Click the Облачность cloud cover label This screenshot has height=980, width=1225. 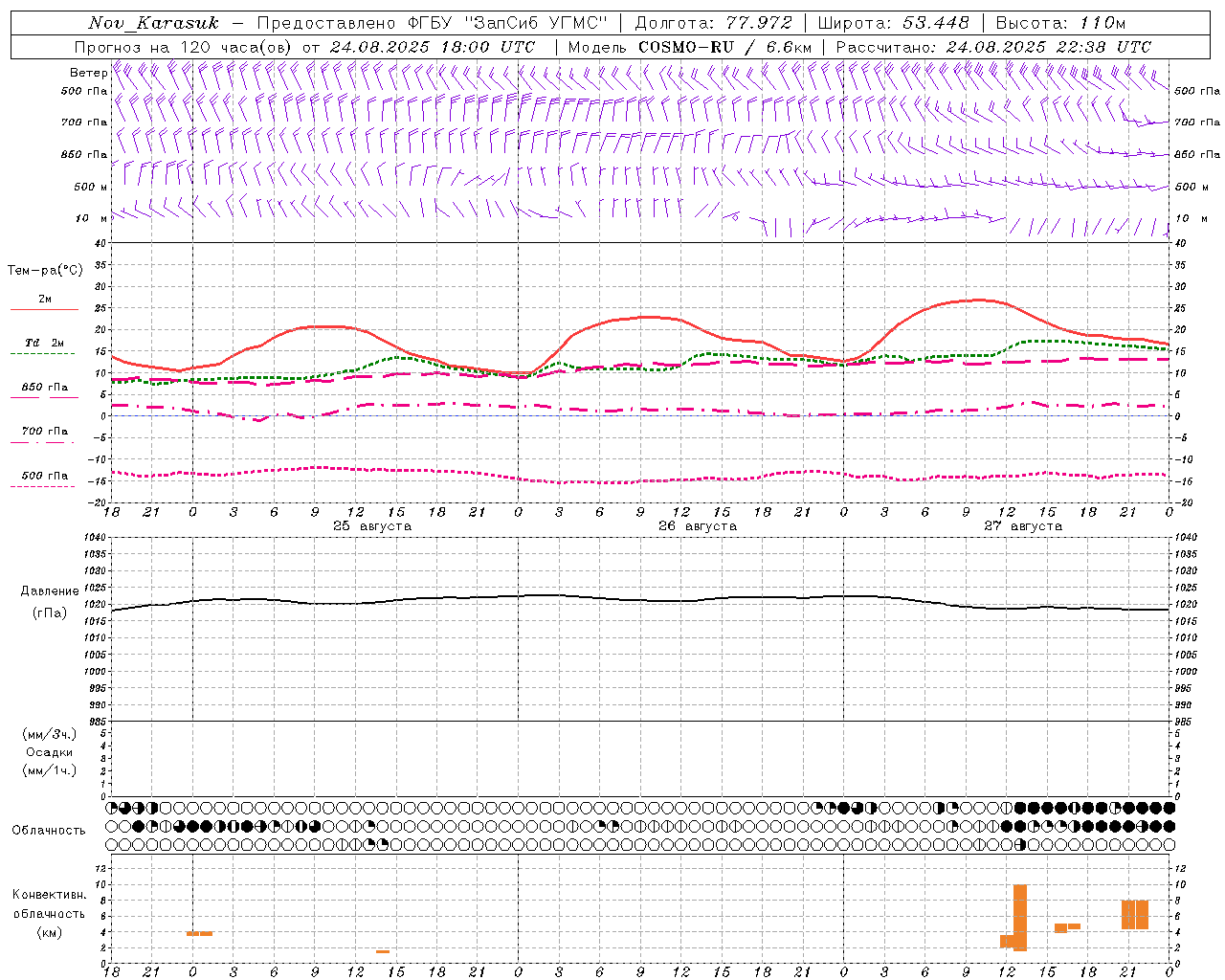click(x=49, y=830)
